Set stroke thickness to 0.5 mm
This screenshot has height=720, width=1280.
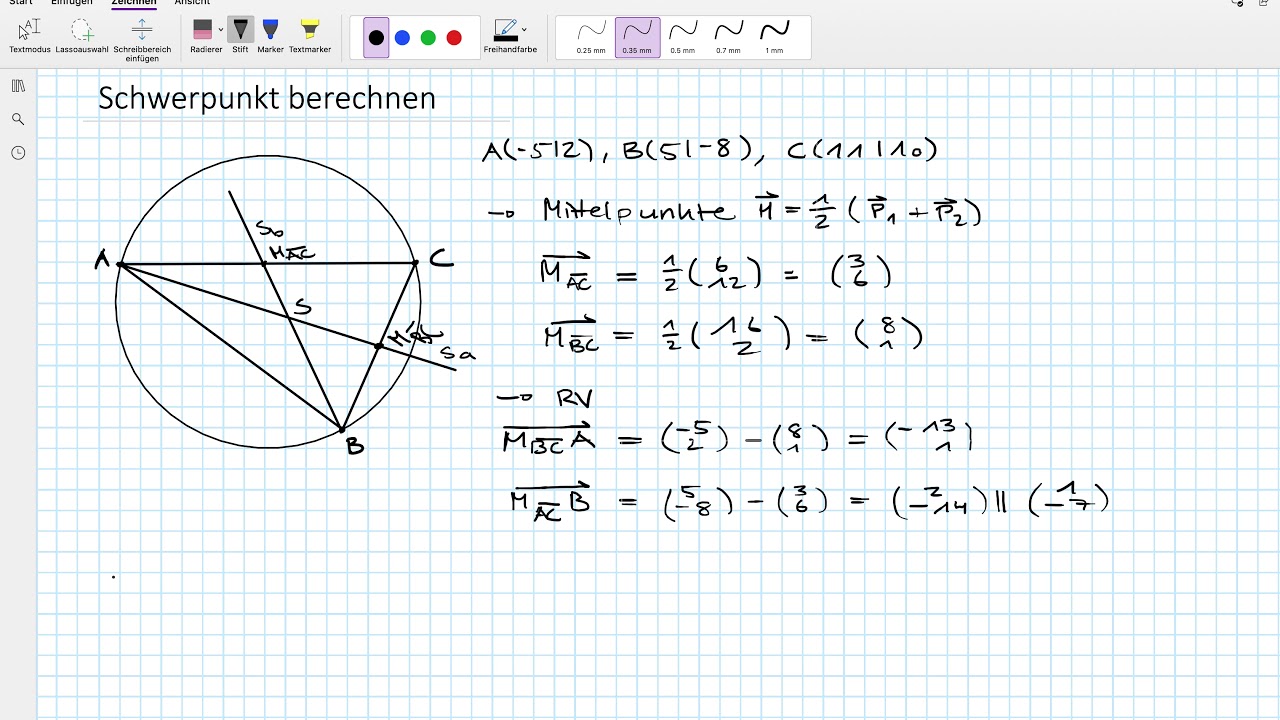683,38
